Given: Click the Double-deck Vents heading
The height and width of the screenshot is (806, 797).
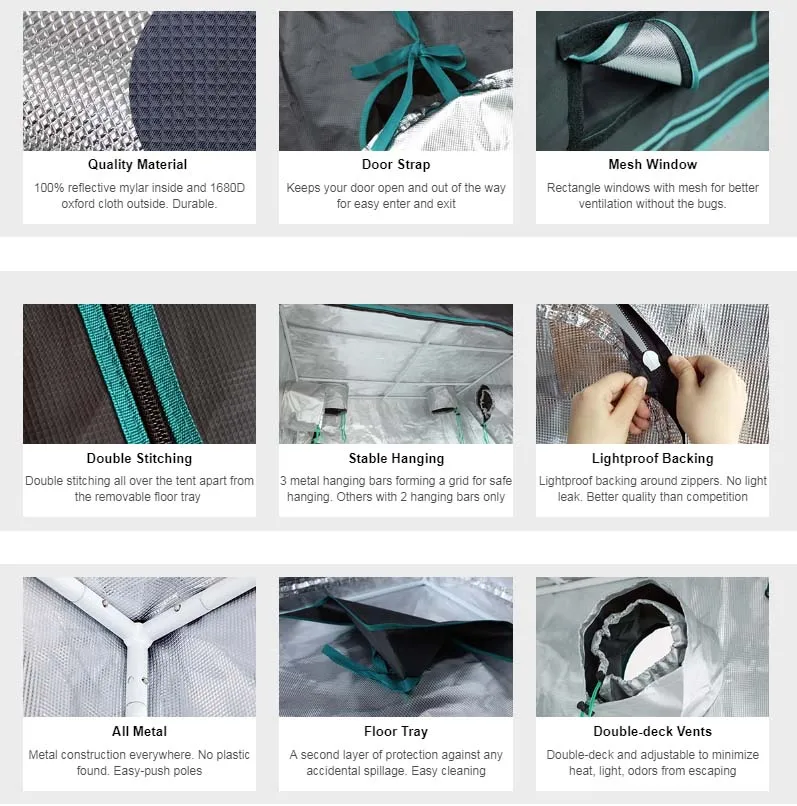Looking at the screenshot, I should coord(653,731).
